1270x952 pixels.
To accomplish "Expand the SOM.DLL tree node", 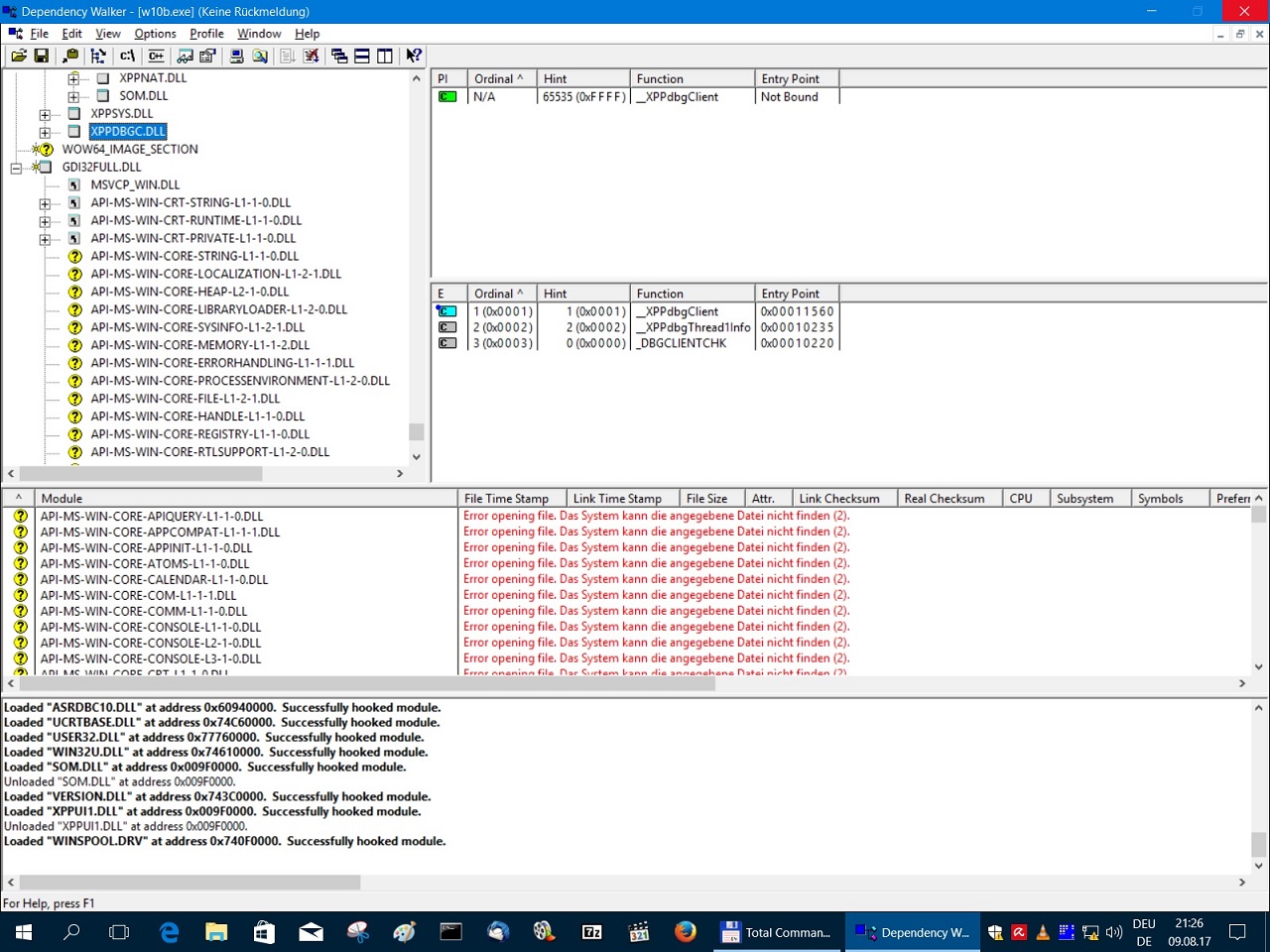I will (73, 96).
